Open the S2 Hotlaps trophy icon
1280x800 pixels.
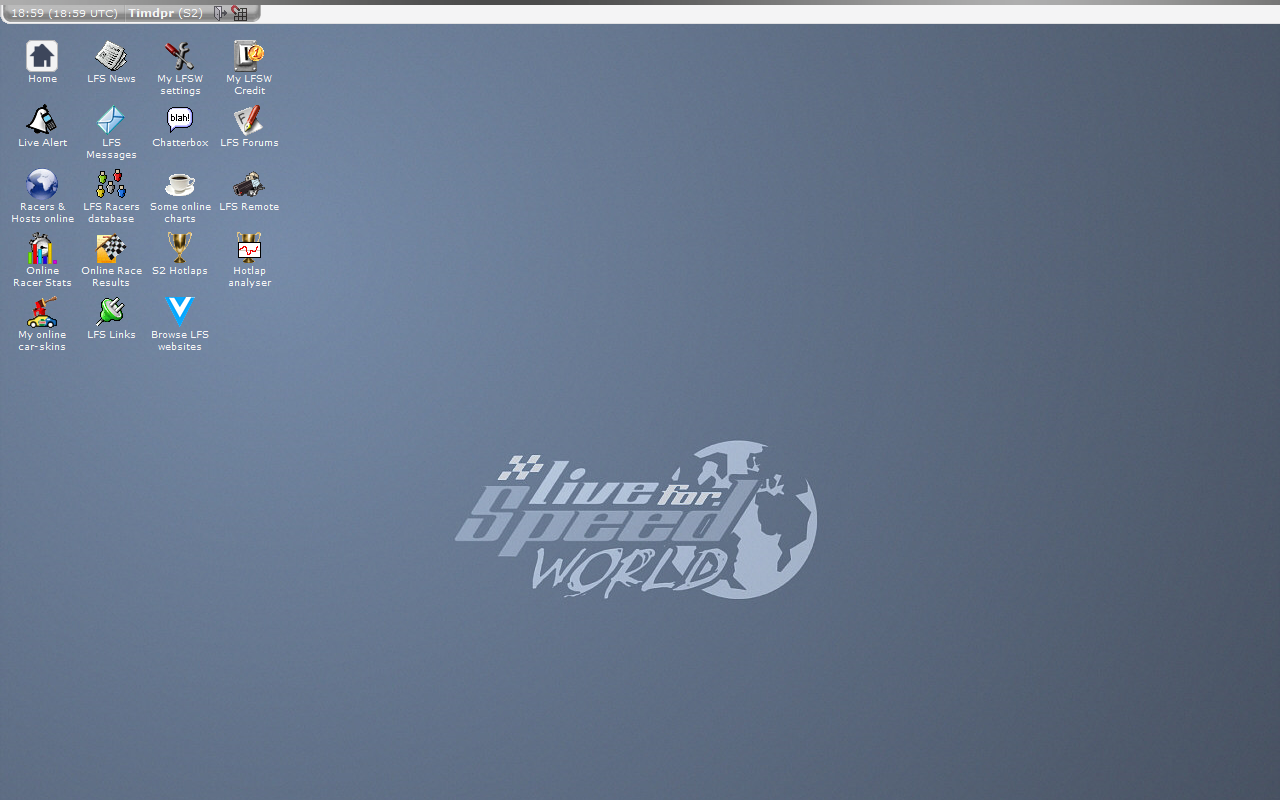180,248
